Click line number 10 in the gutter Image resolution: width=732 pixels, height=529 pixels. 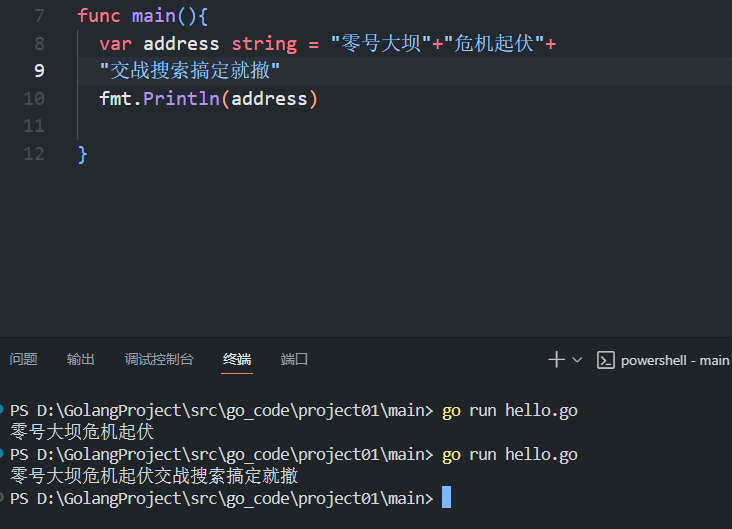[34, 98]
